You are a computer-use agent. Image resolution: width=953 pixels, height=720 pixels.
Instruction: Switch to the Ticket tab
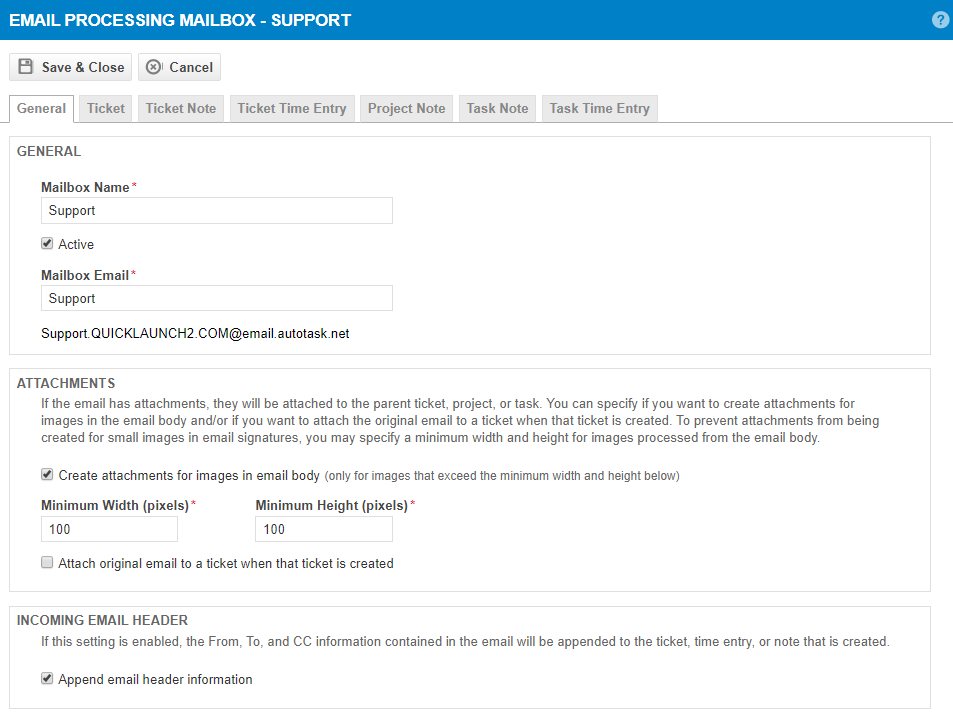[x=105, y=108]
